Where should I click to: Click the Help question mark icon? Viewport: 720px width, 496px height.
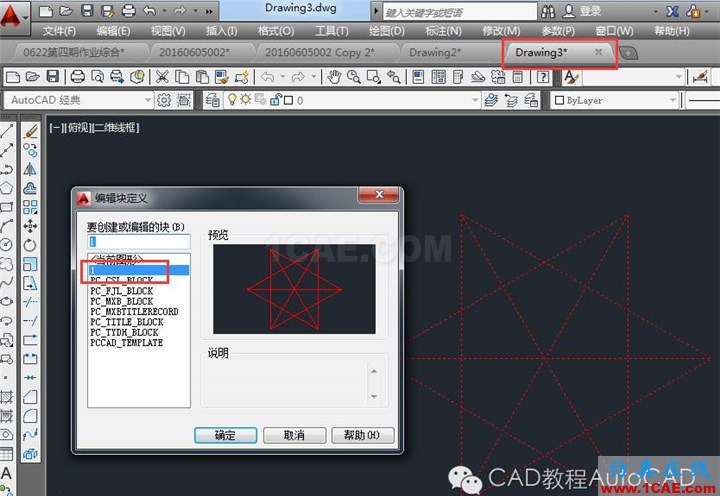pyautogui.click(x=543, y=77)
